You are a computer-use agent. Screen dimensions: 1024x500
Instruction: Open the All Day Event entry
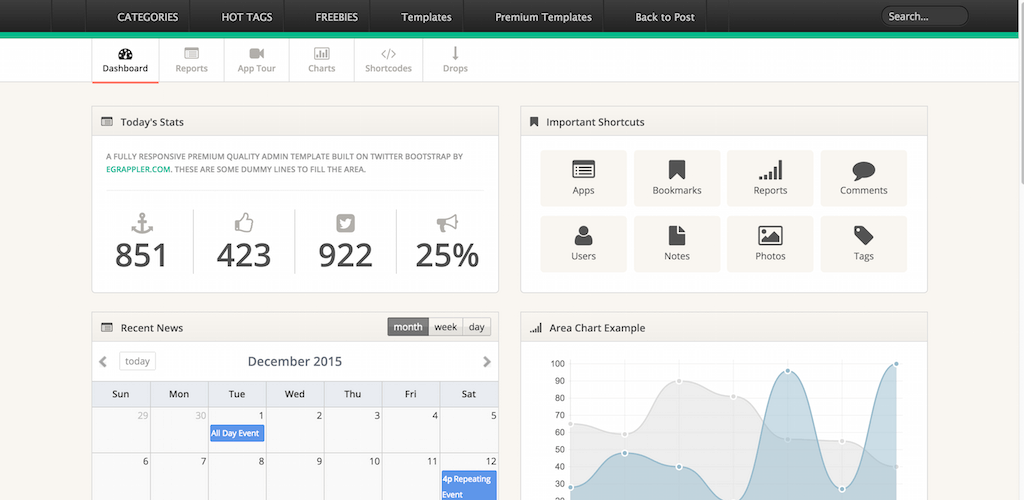(237, 433)
